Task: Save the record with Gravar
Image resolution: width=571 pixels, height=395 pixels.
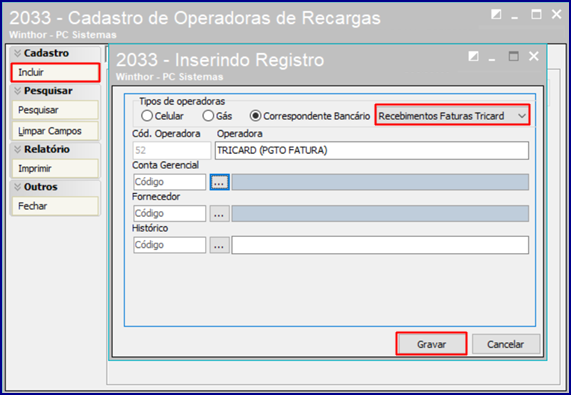Action: (431, 344)
